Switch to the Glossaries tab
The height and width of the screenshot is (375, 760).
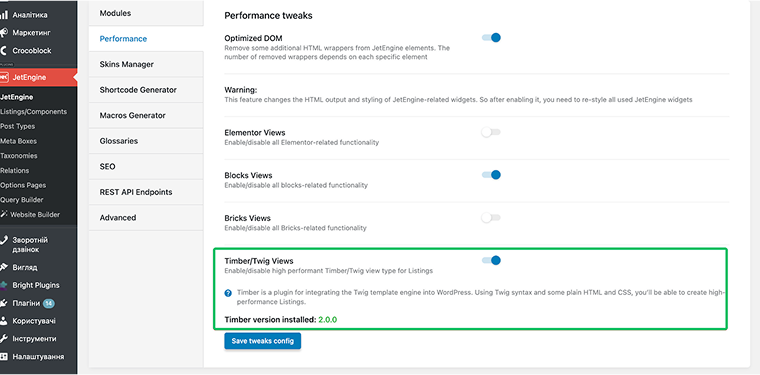(x=146, y=141)
